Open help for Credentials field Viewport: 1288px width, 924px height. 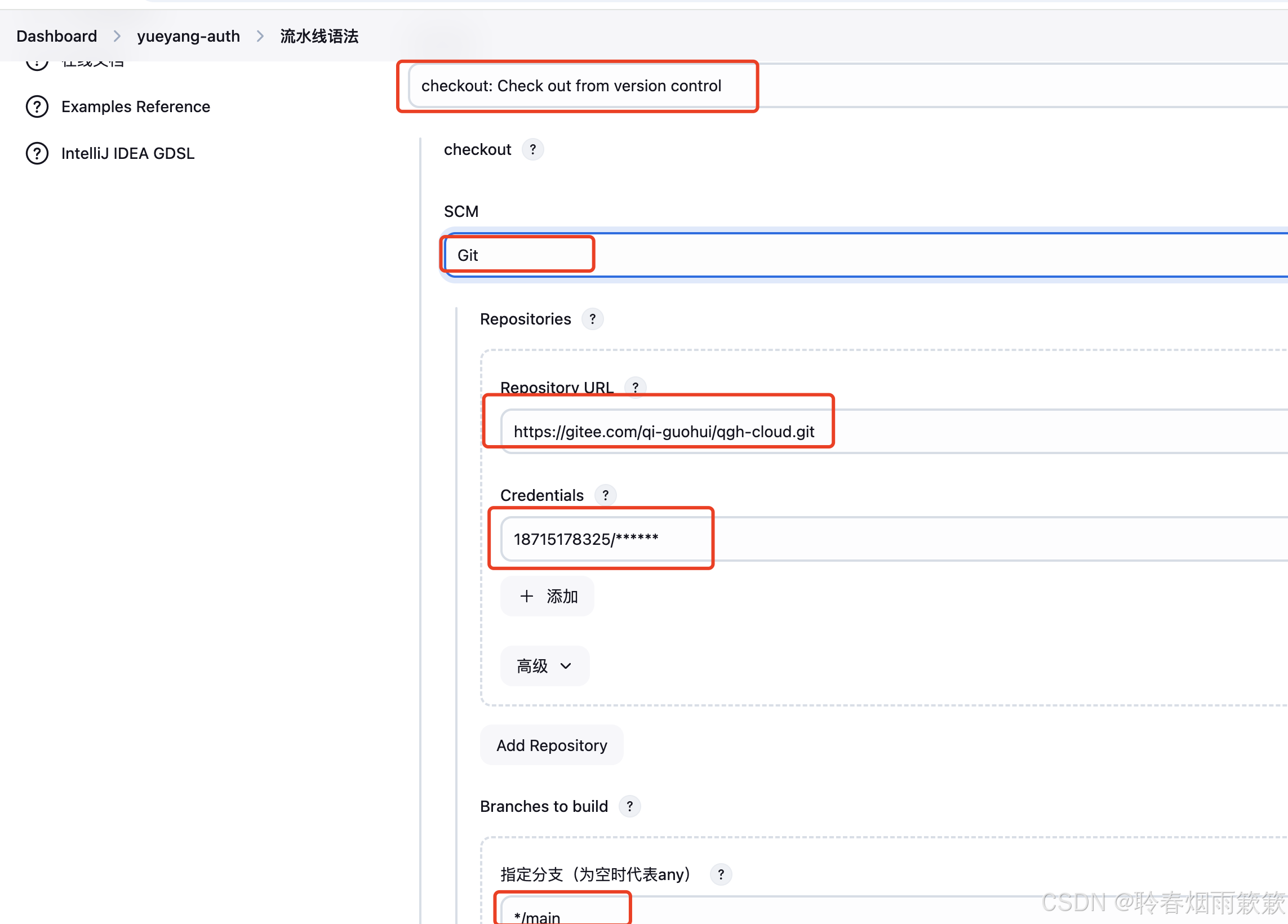coord(605,495)
